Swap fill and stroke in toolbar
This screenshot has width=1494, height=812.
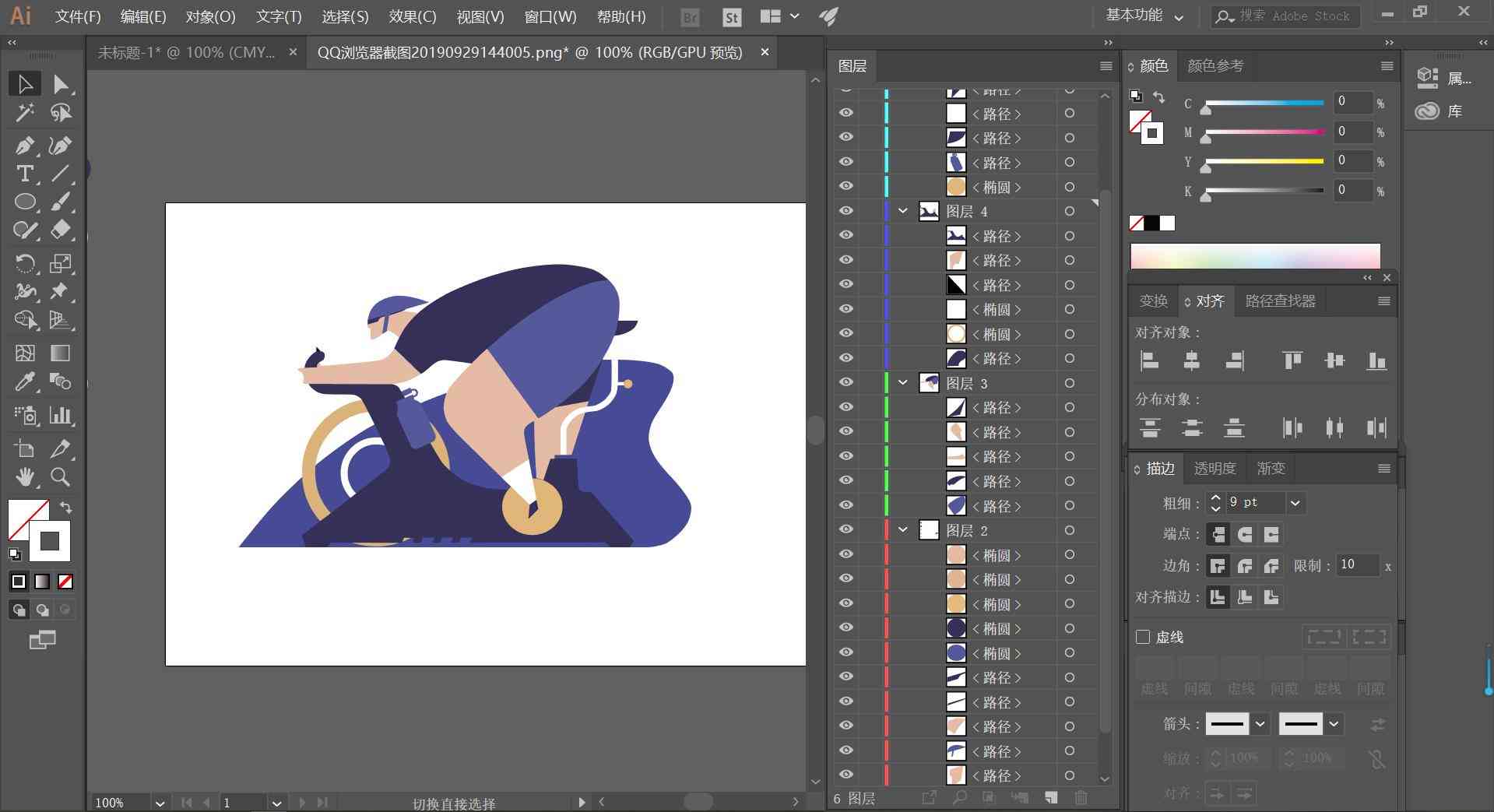coord(65,508)
